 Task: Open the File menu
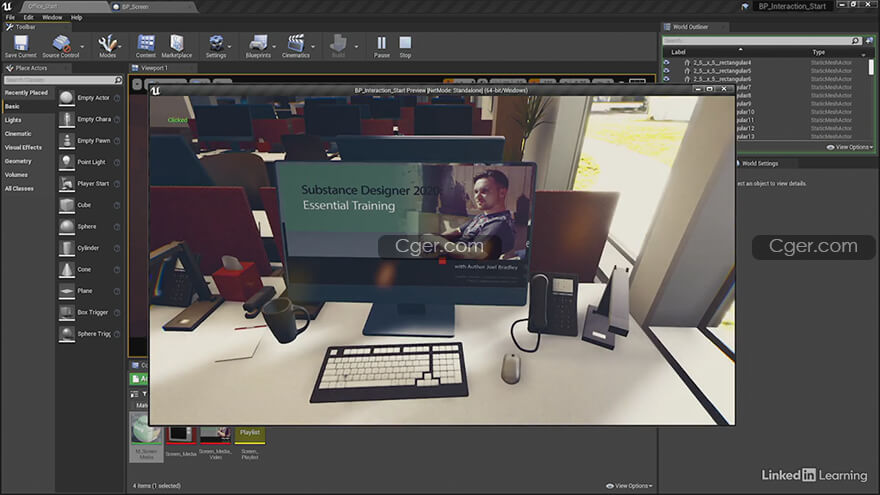[10, 17]
